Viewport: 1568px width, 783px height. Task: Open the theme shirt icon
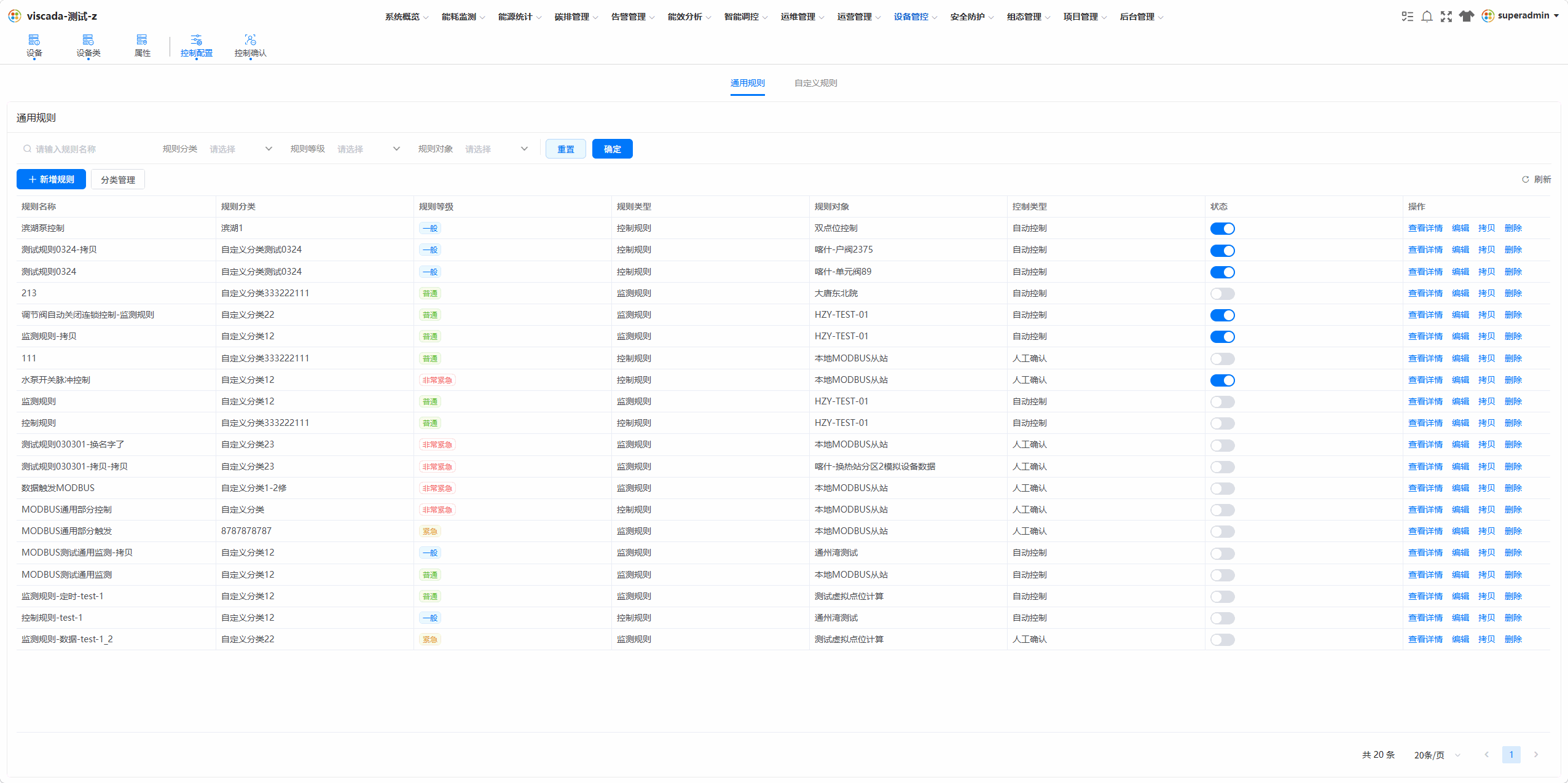point(1467,17)
